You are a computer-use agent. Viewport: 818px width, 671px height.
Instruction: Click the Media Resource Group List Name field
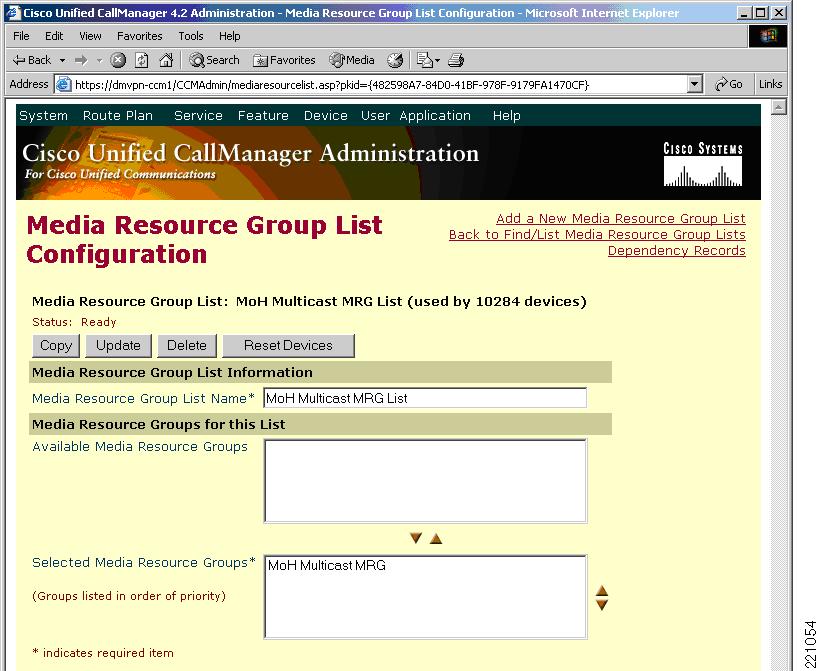click(425, 398)
